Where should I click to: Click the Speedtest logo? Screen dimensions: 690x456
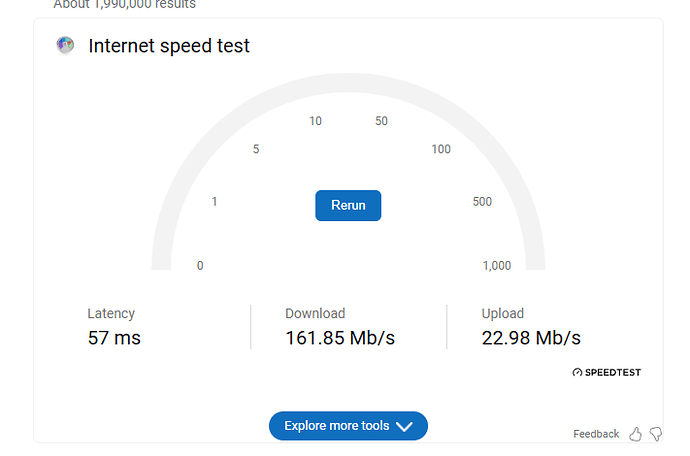[x=606, y=372]
